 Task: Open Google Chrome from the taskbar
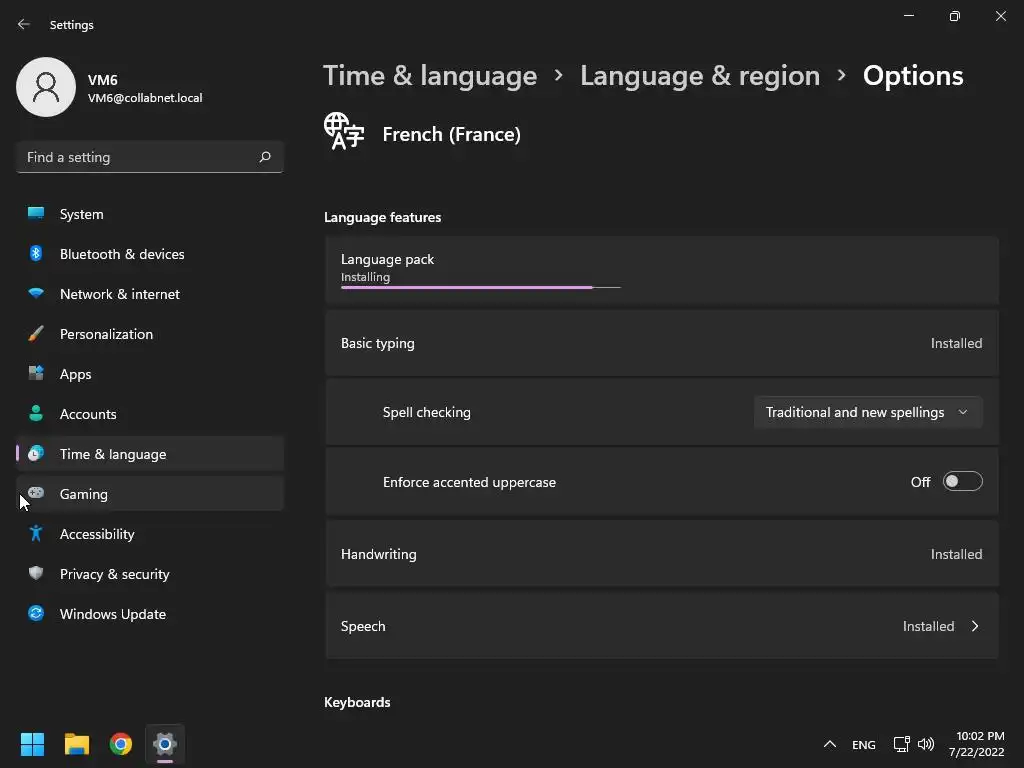[121, 744]
